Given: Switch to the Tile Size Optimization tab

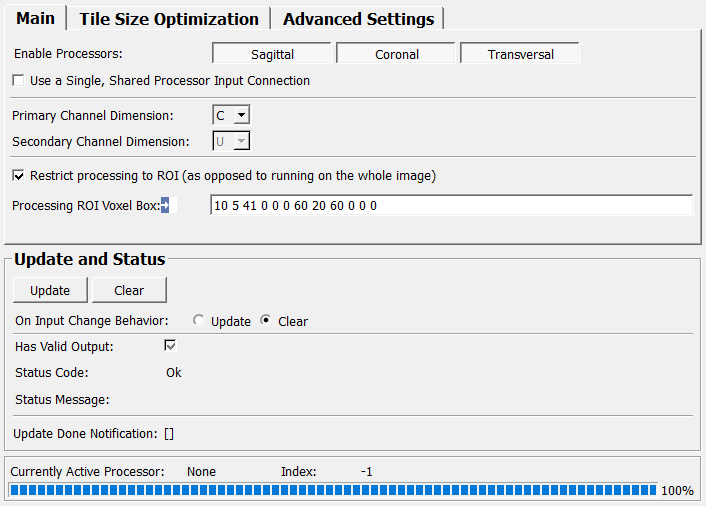Looking at the screenshot, I should [x=169, y=19].
